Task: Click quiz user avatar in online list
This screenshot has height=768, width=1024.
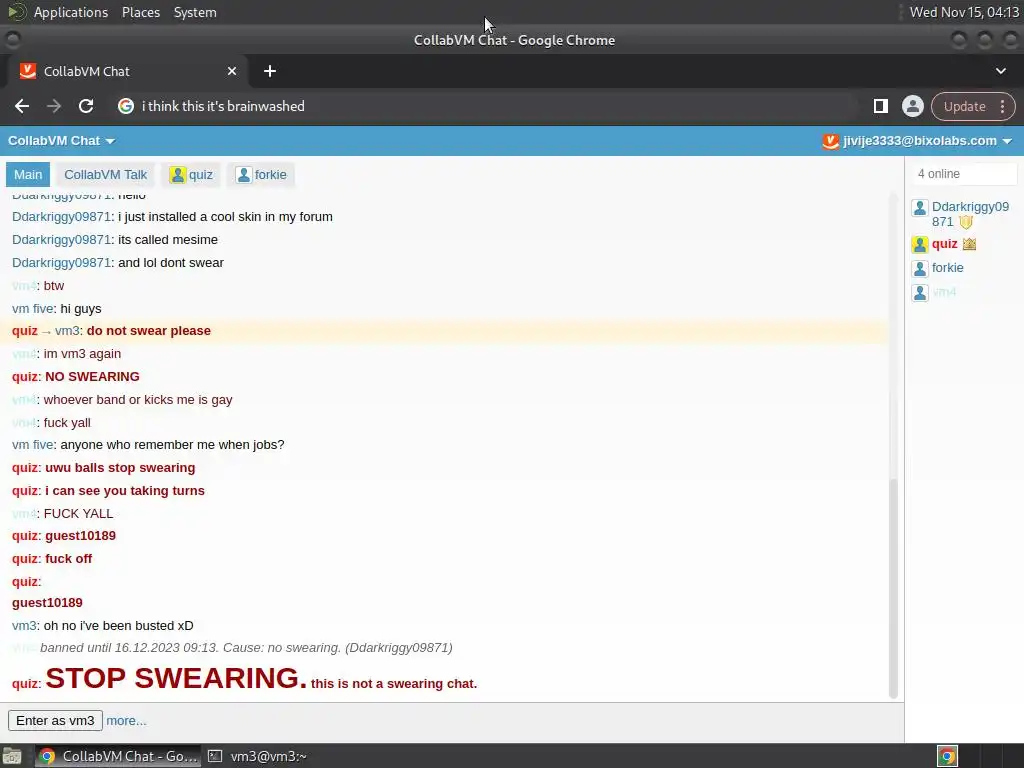Action: point(920,244)
